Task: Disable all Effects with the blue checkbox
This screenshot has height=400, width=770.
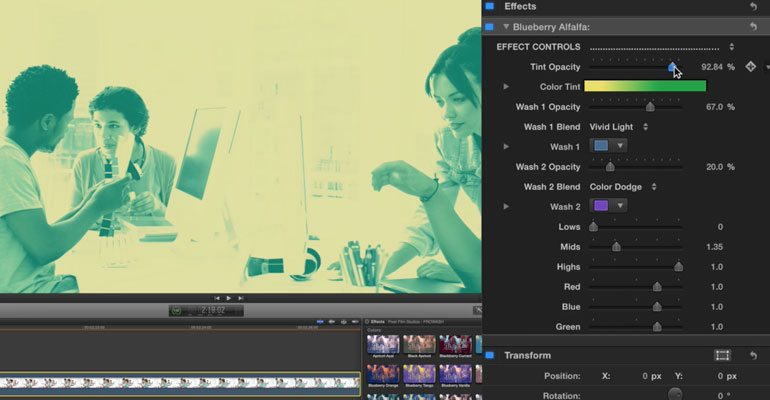Action: coord(489,6)
